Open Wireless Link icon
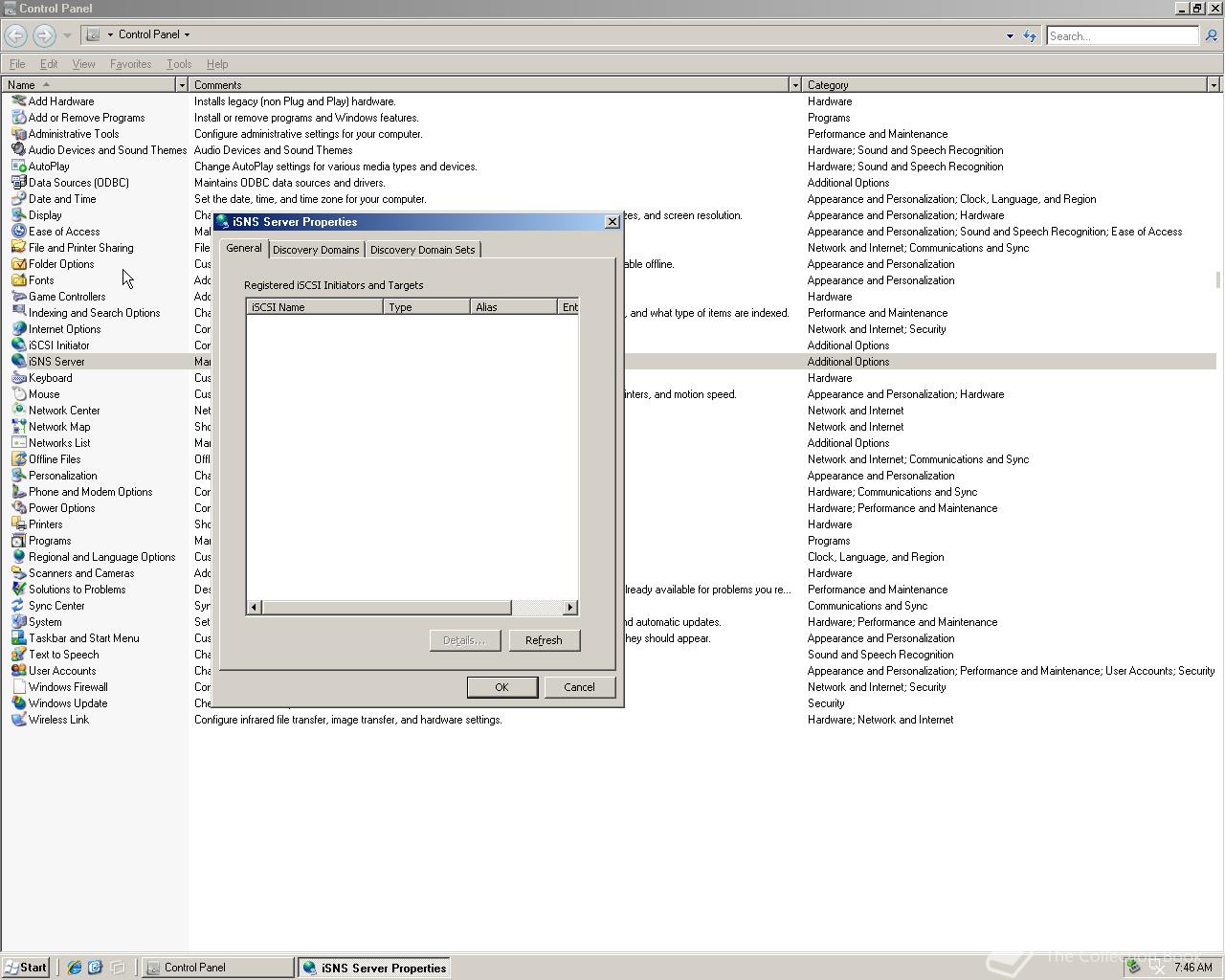Viewport: 1225px width, 980px height. 18,720
